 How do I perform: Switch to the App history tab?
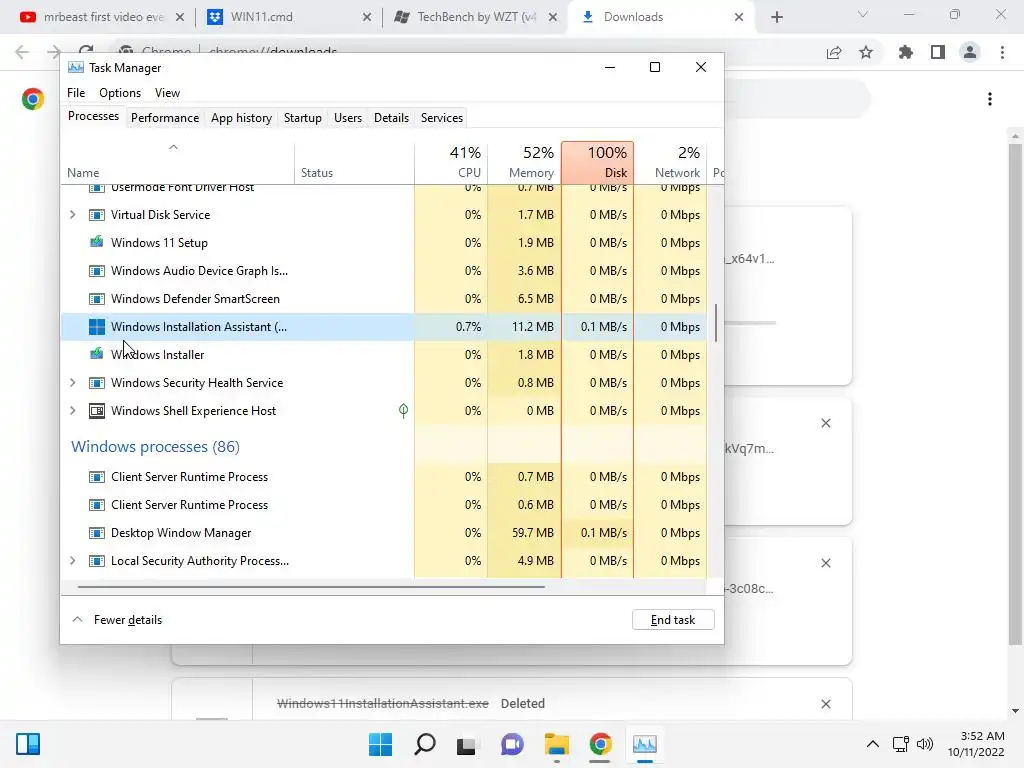point(241,118)
